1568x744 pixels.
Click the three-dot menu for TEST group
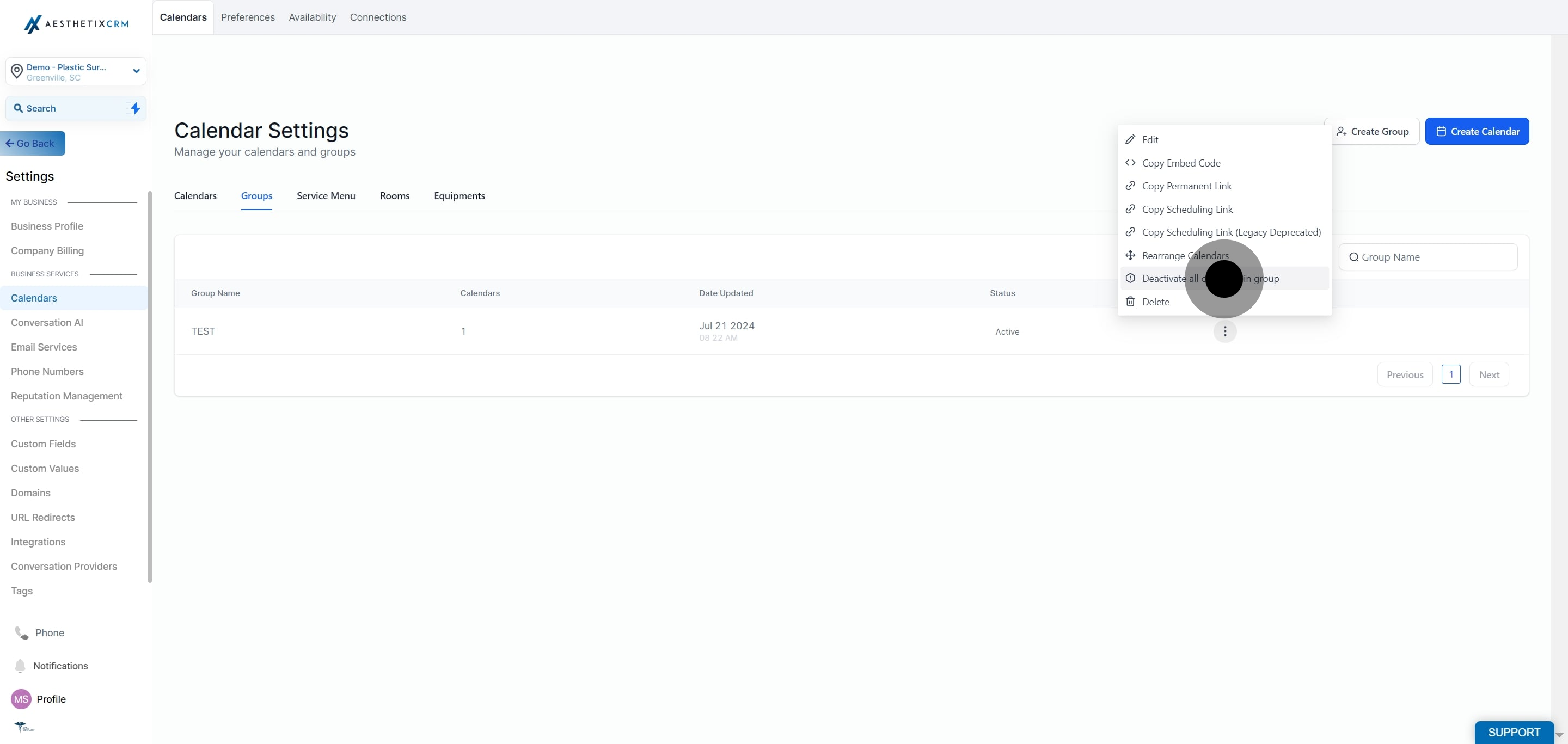(x=1224, y=331)
